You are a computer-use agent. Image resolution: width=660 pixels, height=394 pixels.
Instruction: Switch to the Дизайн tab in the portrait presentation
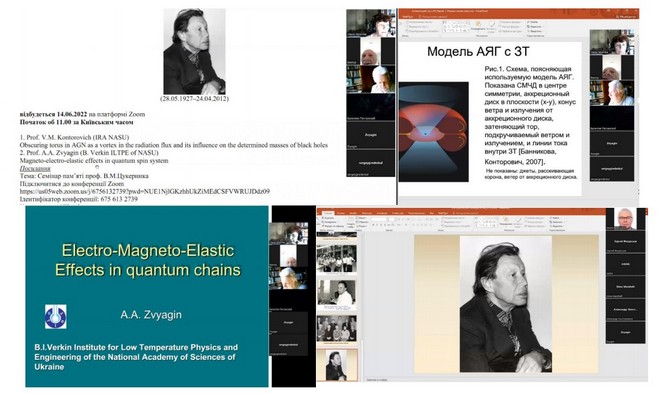pyautogui.click(x=353, y=213)
